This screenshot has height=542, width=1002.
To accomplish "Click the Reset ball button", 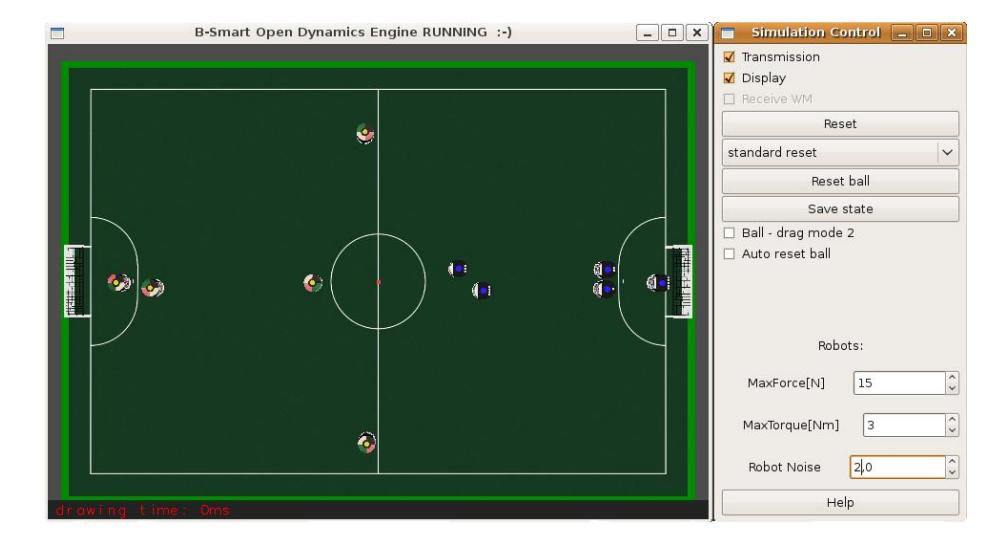I will (x=840, y=181).
